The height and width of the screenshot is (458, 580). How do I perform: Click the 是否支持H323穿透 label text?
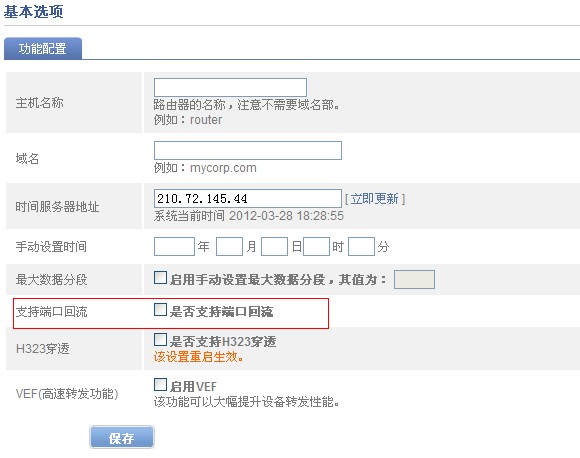[x=223, y=341]
